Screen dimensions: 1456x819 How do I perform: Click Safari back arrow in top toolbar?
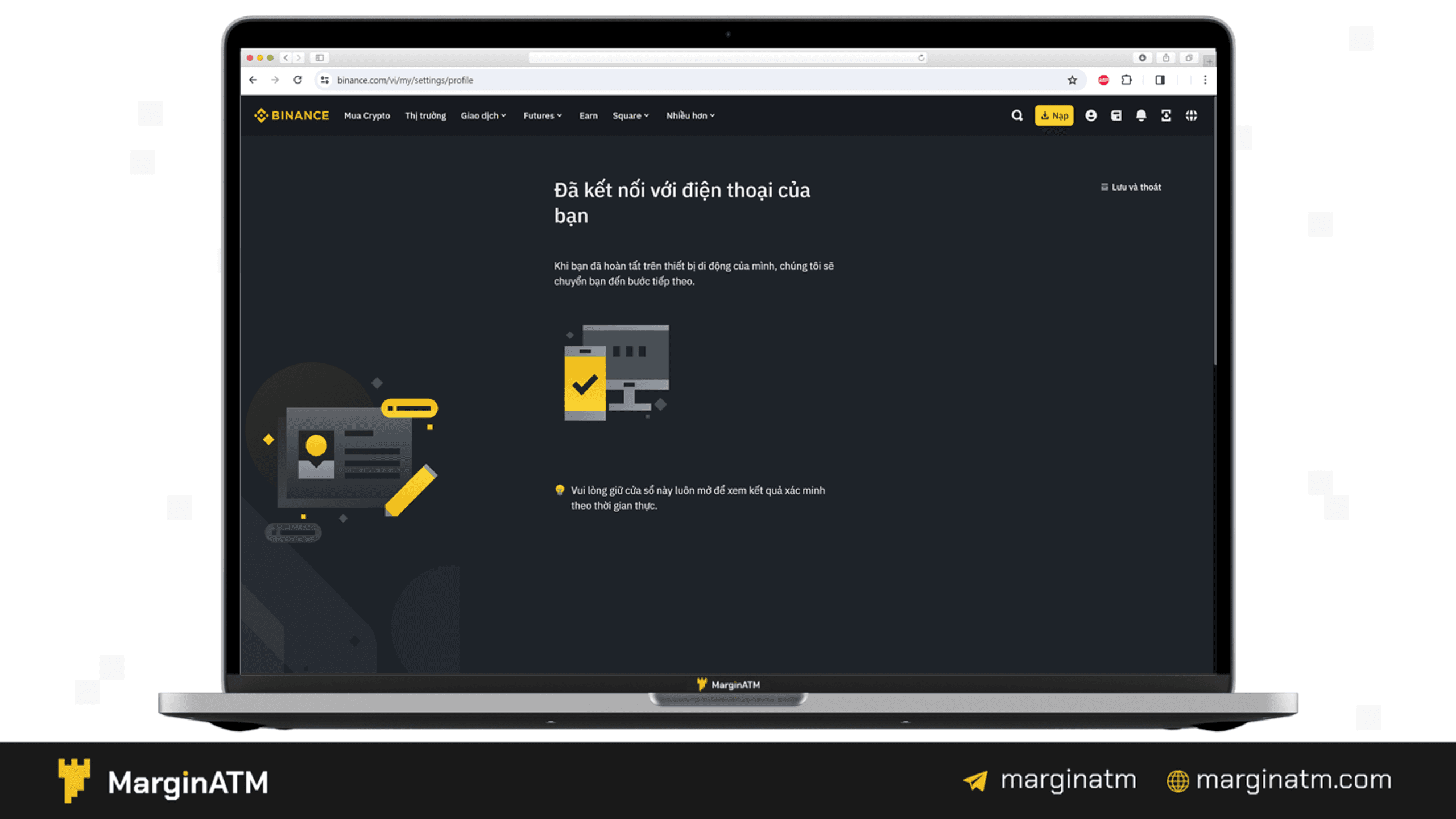click(x=286, y=57)
